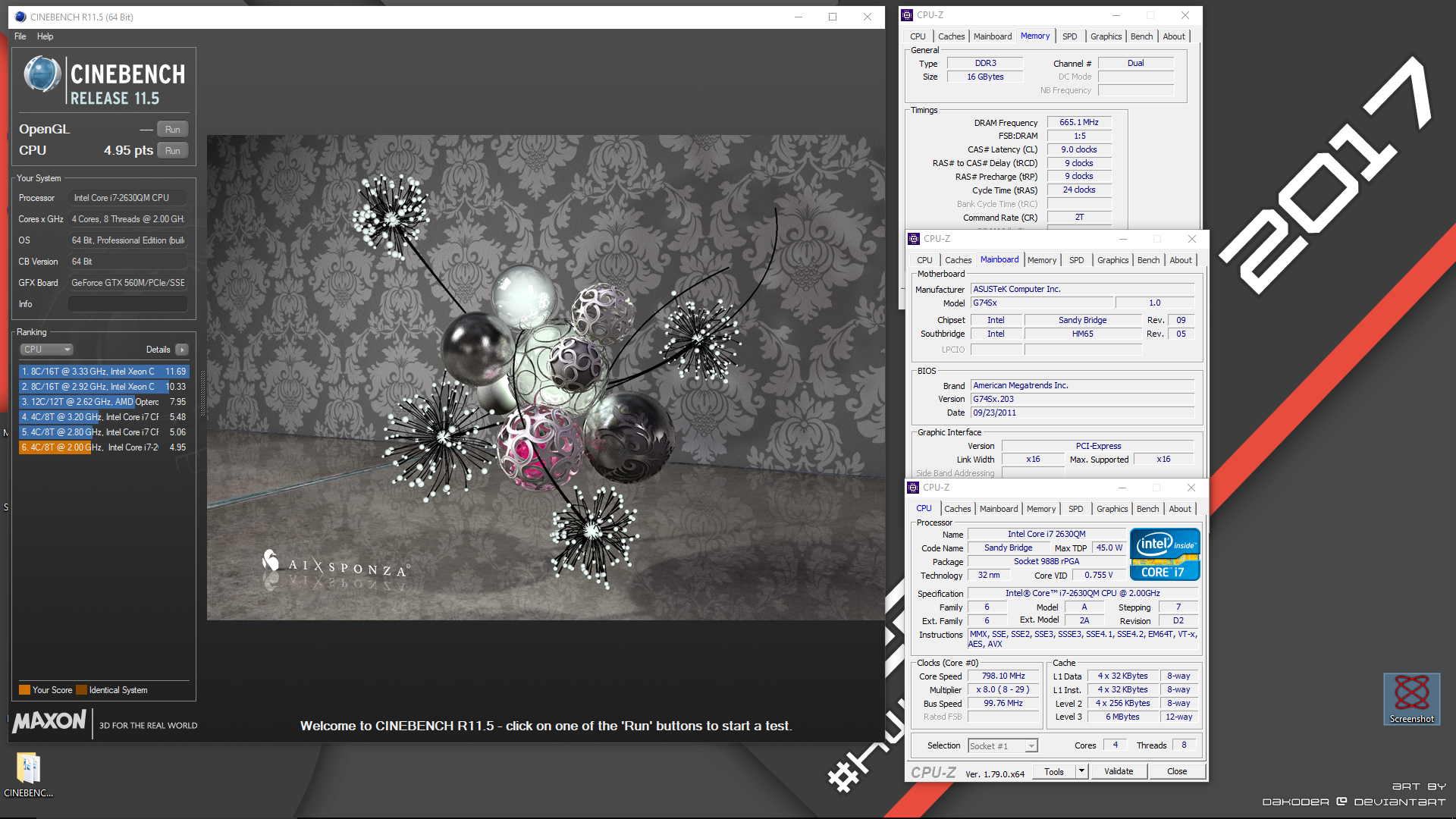Image resolution: width=1456 pixels, height=819 pixels.
Task: Click the Max TDP 45.0 W value
Action: pyautogui.click(x=1109, y=548)
